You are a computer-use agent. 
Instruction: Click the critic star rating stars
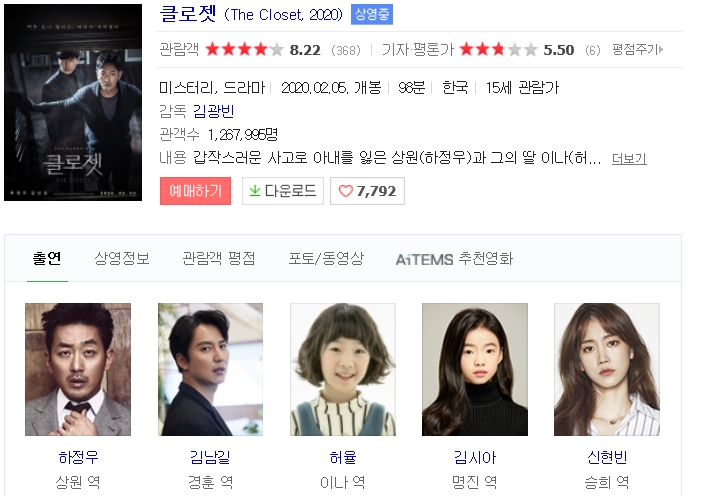[498, 49]
